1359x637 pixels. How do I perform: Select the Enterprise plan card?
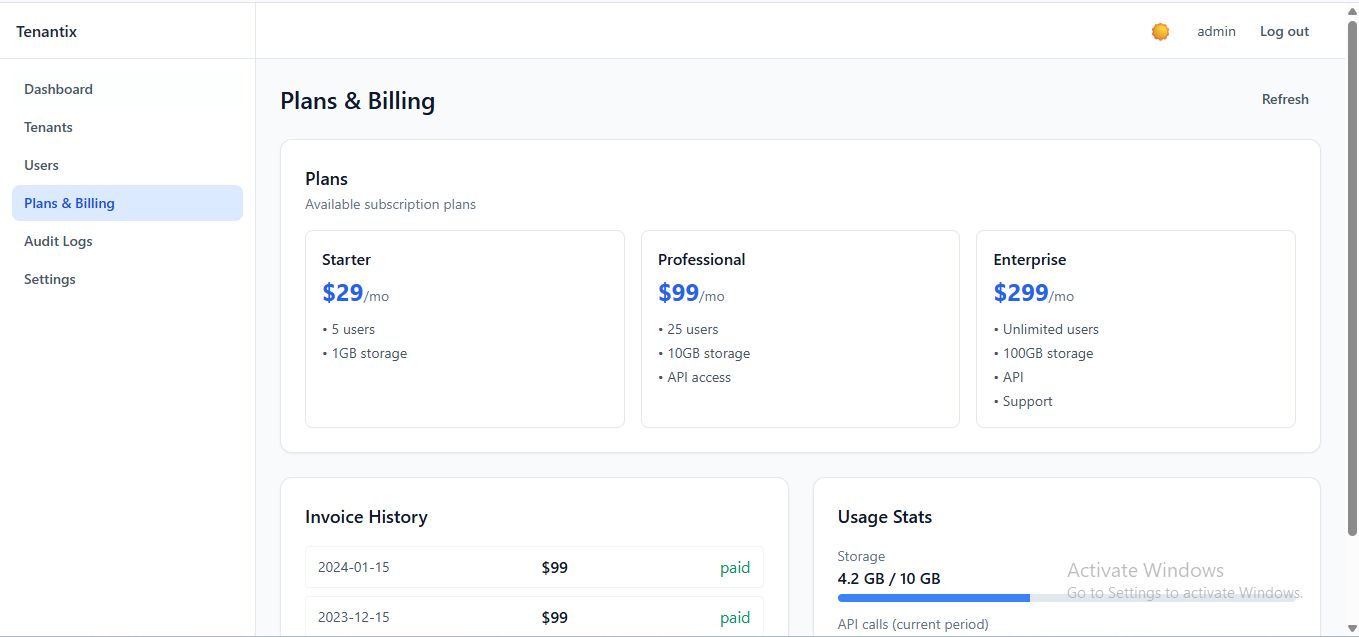coord(1135,328)
